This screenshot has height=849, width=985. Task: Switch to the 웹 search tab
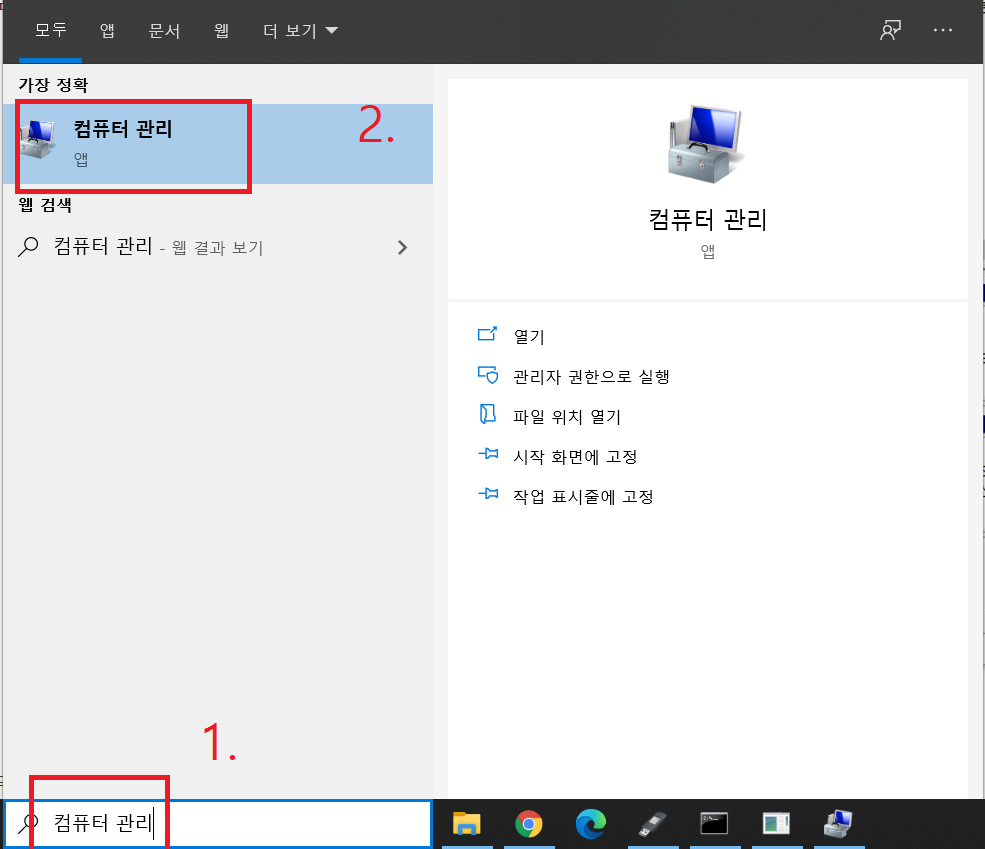pyautogui.click(x=221, y=30)
